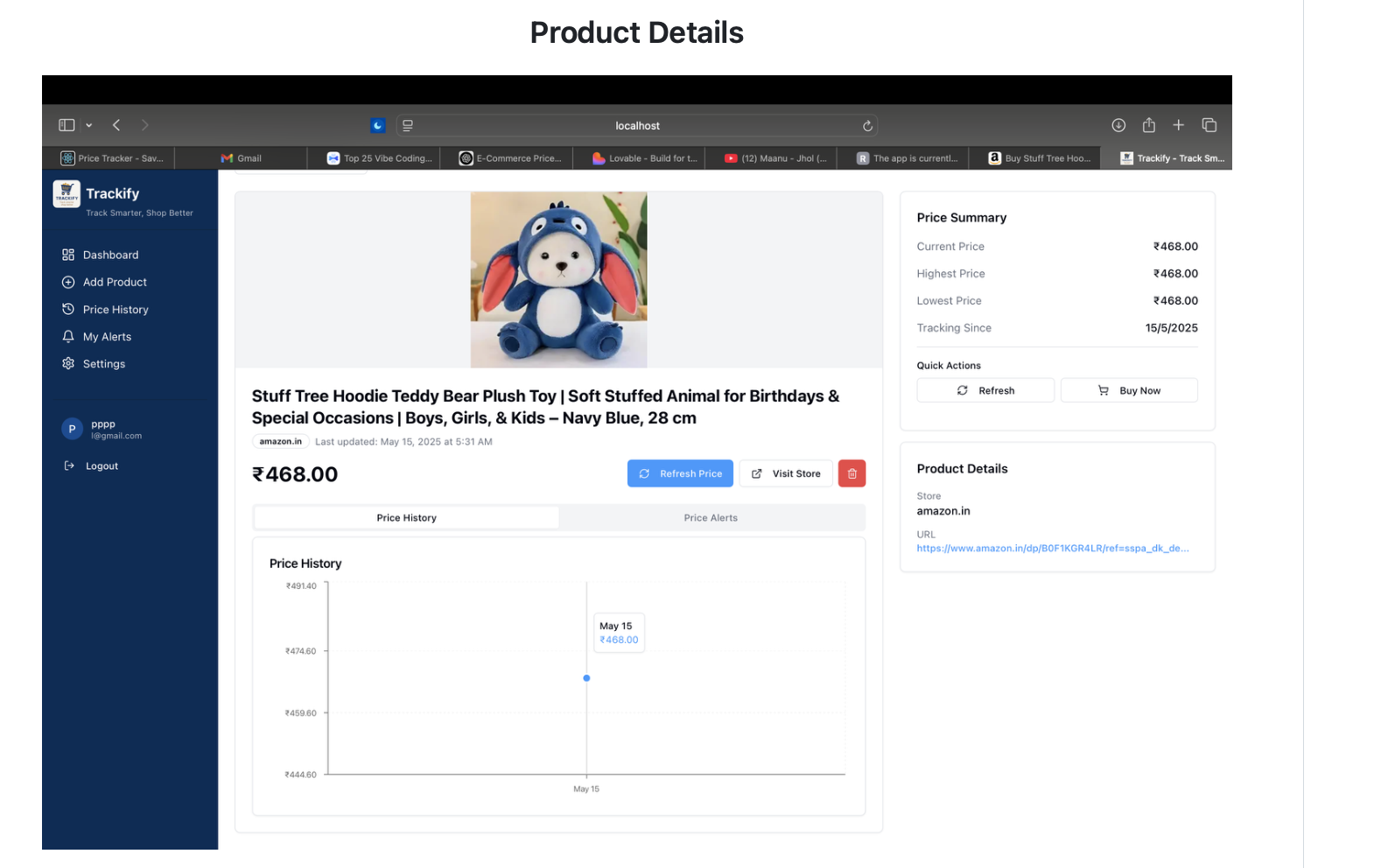Click the Dashboard grid icon
The height and width of the screenshot is (868, 1381).
[68, 255]
